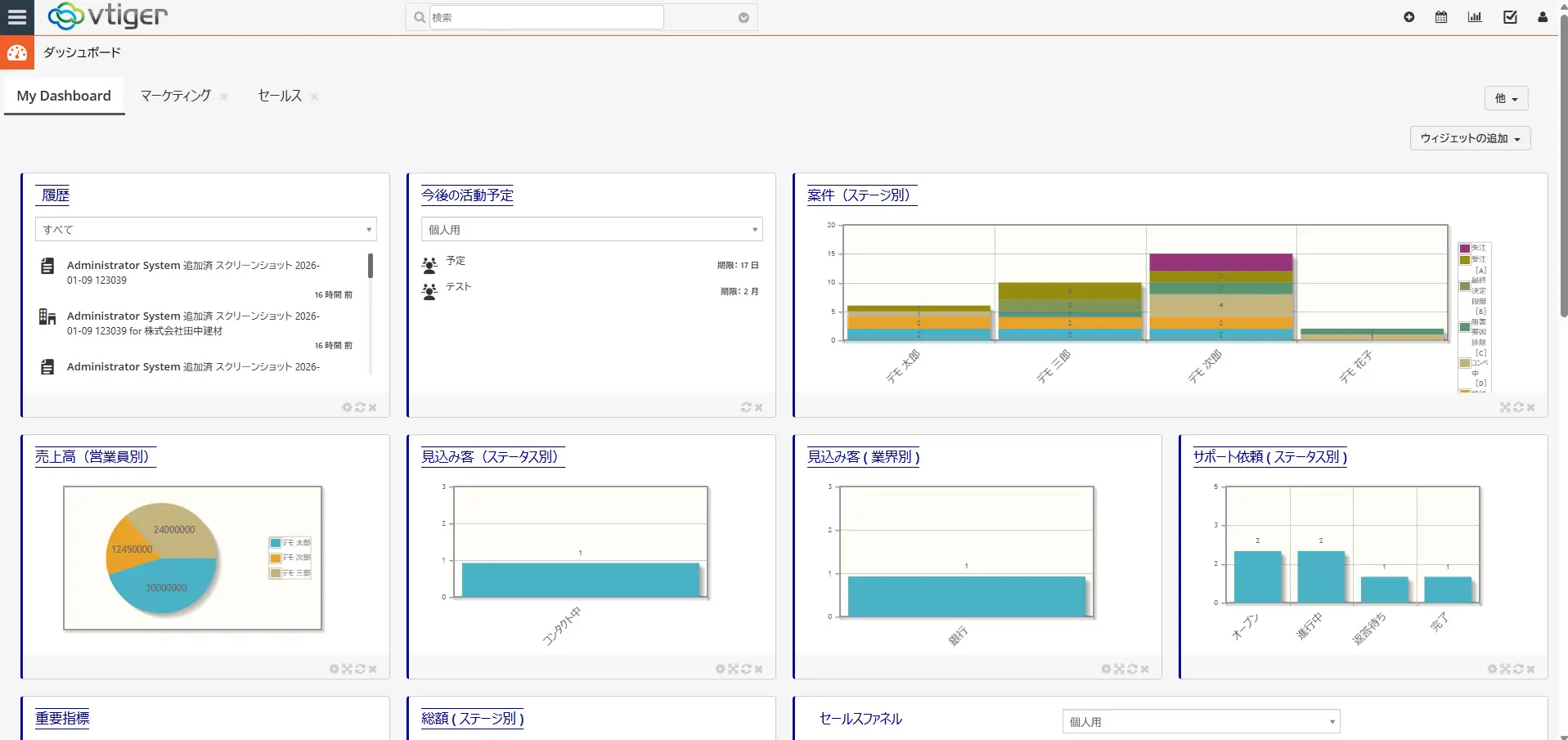Open settings gear of 履歴 widget
The width and height of the screenshot is (1568, 740).
click(347, 407)
